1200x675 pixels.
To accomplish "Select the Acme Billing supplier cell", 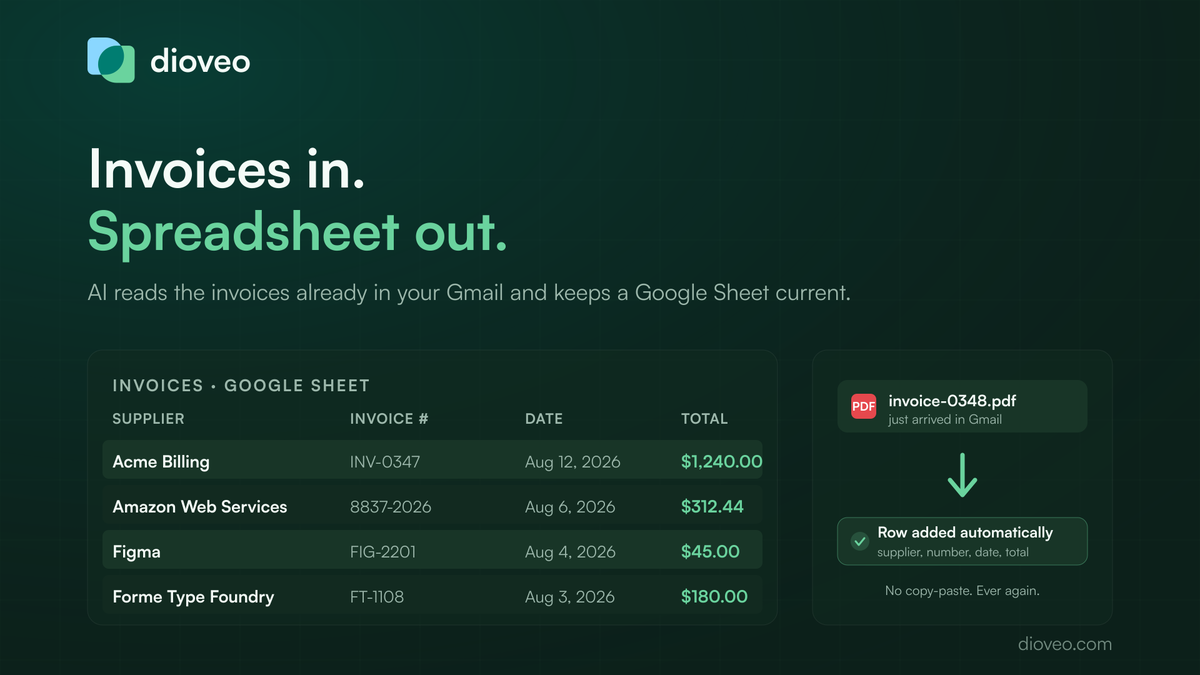I will (161, 462).
